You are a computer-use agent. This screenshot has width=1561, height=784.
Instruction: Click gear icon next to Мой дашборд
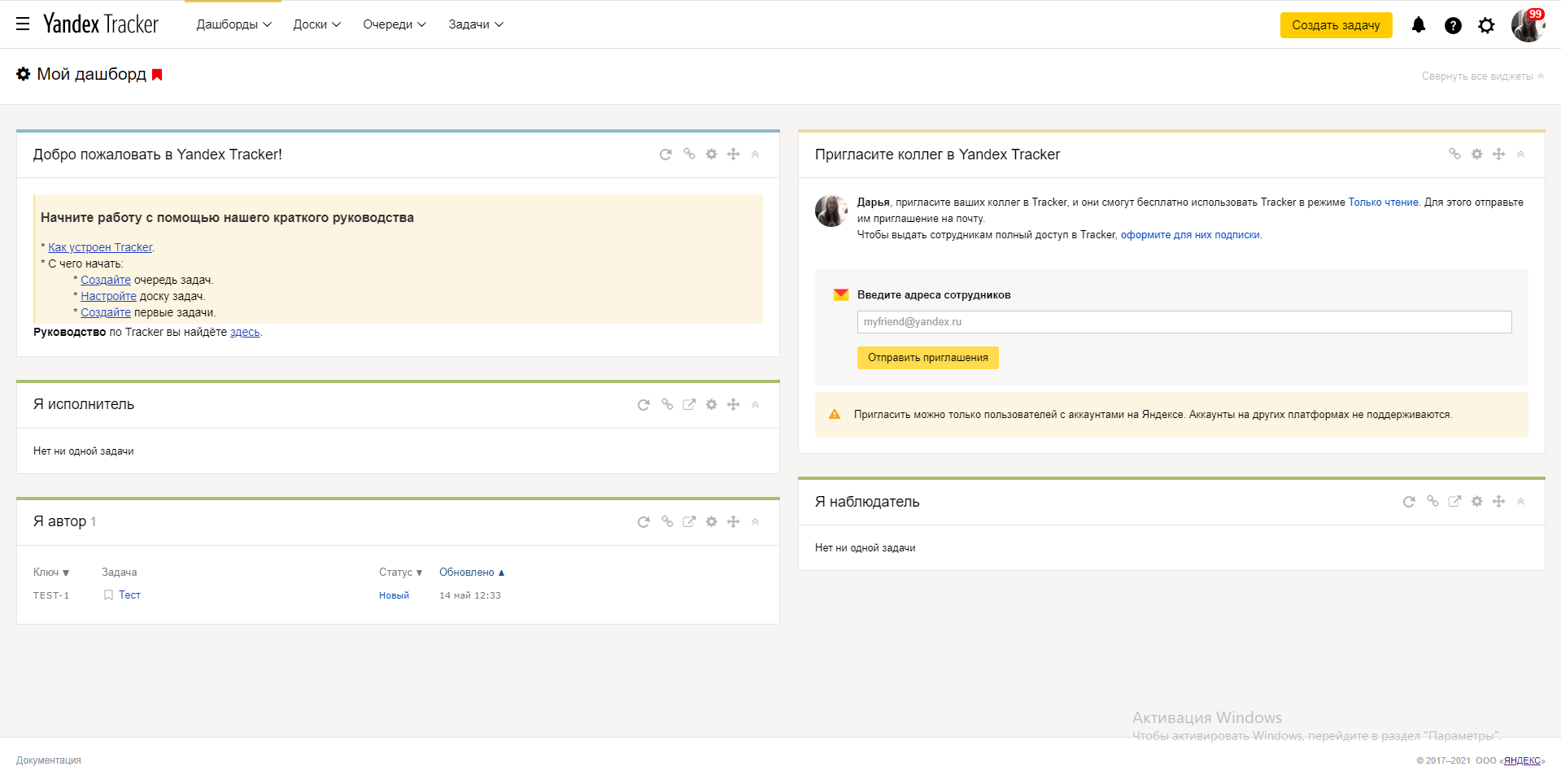24,74
